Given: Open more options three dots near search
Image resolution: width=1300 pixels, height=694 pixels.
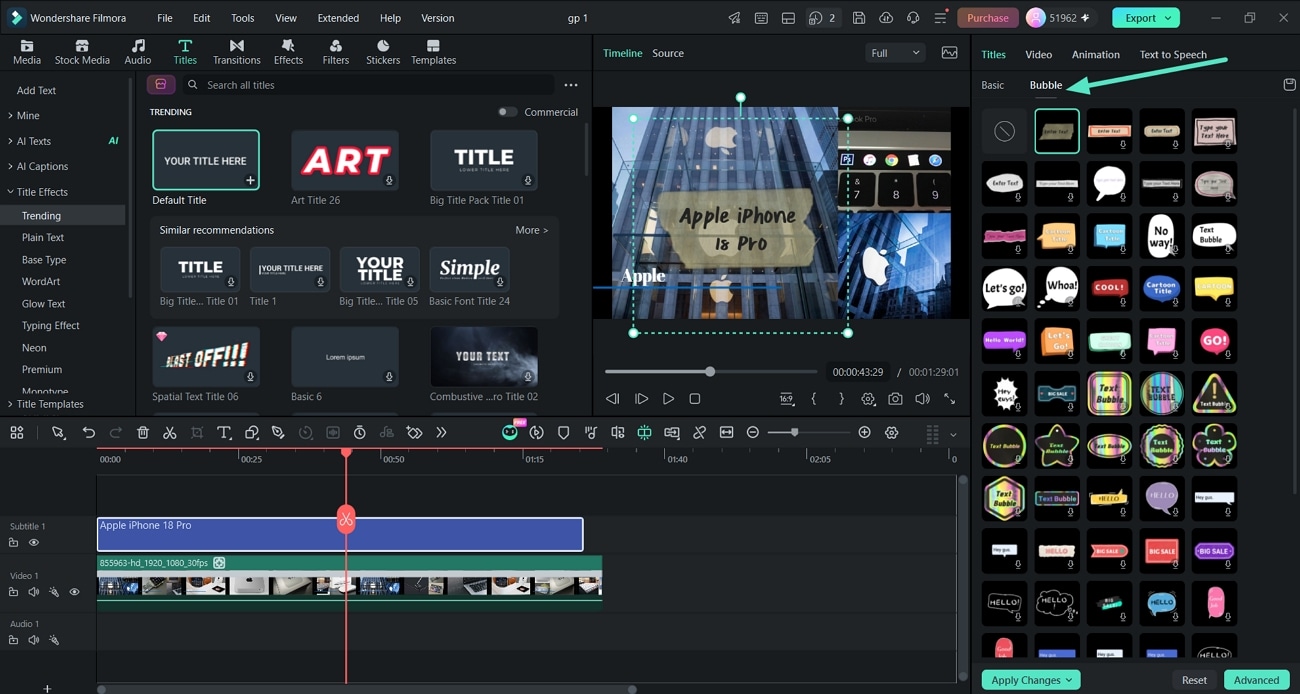Looking at the screenshot, I should (x=571, y=85).
